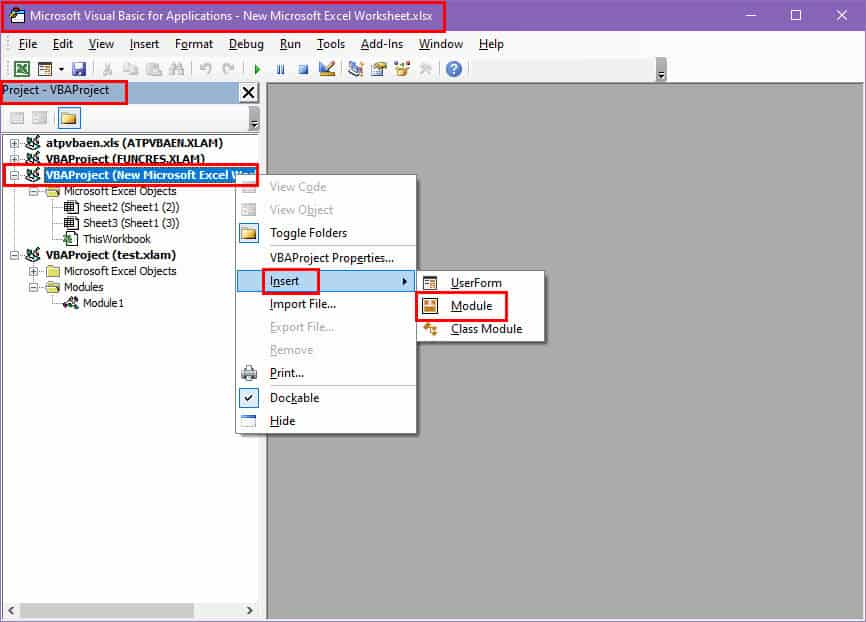Collapse the Modules folder under VBAProject (test.xlam)

point(34,287)
